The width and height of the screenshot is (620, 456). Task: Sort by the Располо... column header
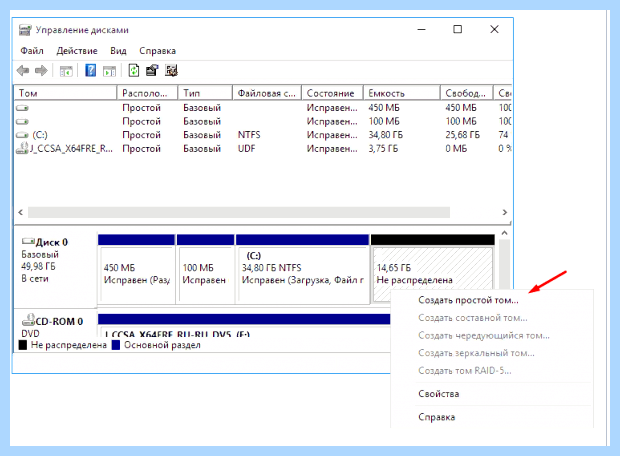pos(147,93)
